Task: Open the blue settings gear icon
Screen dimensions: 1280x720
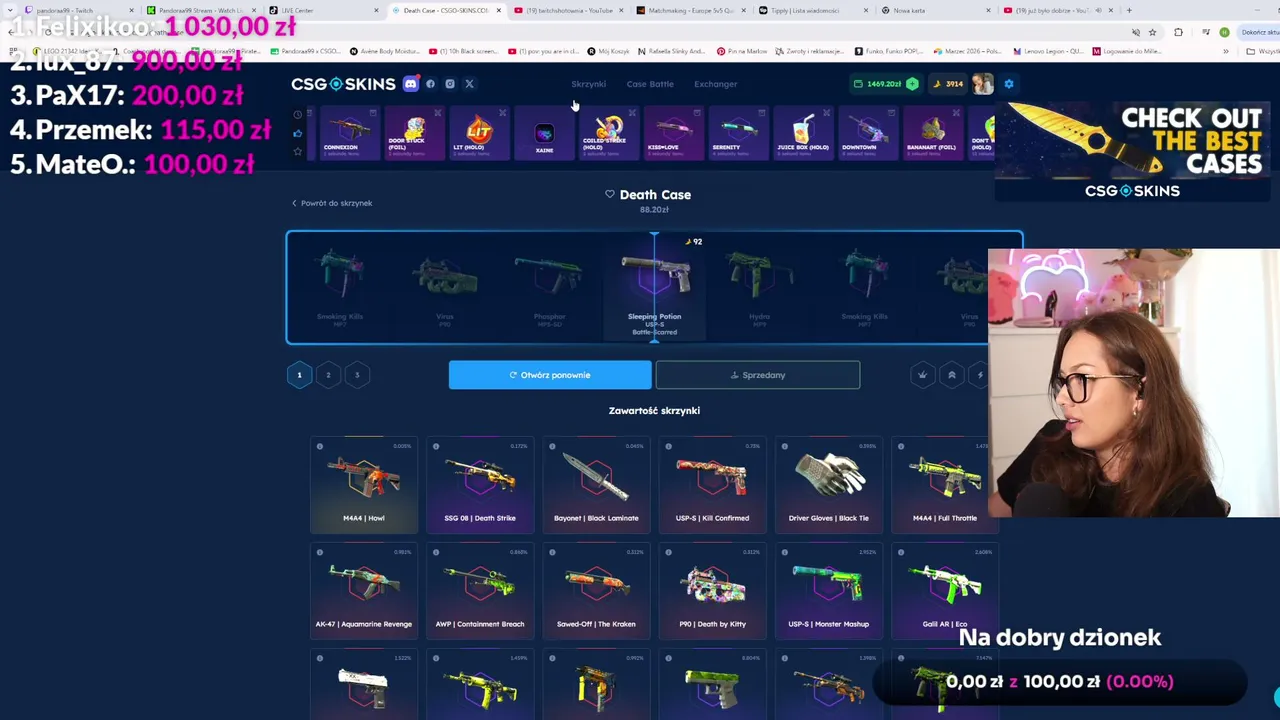Action: (x=1008, y=84)
